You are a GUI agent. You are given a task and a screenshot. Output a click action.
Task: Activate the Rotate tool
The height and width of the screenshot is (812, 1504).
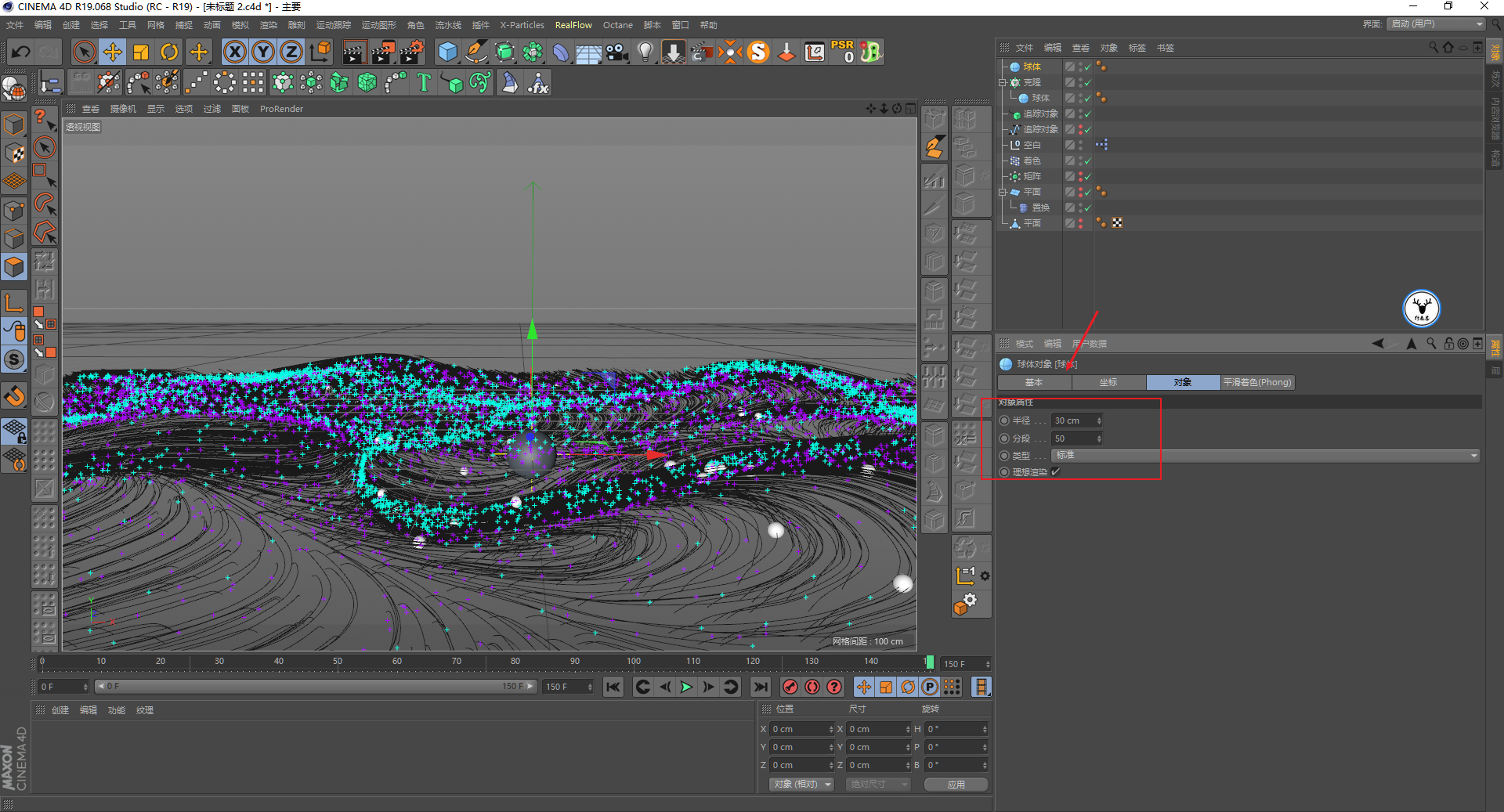pyautogui.click(x=169, y=52)
